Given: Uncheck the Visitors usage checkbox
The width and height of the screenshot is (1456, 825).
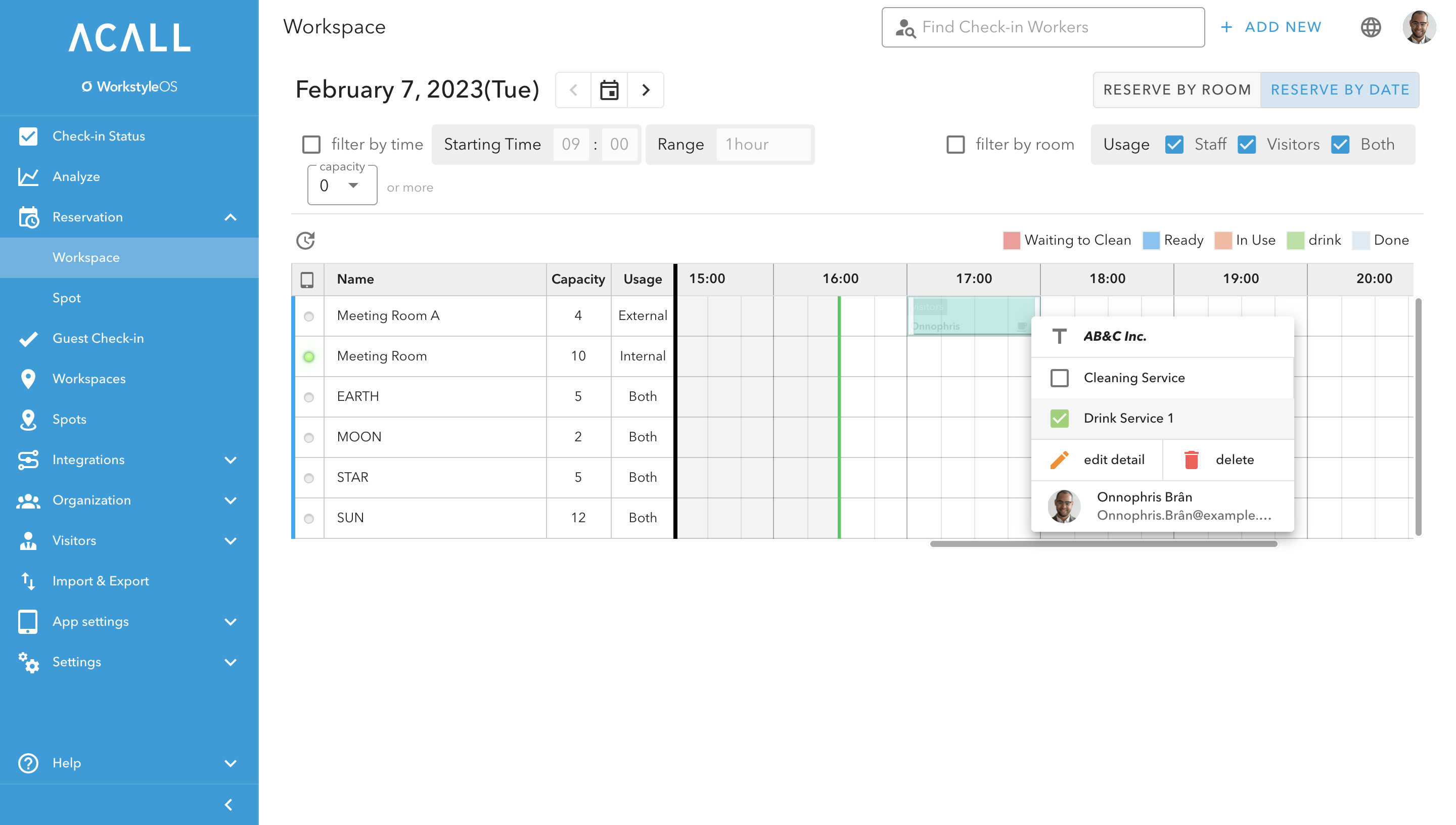Looking at the screenshot, I should 1246,145.
